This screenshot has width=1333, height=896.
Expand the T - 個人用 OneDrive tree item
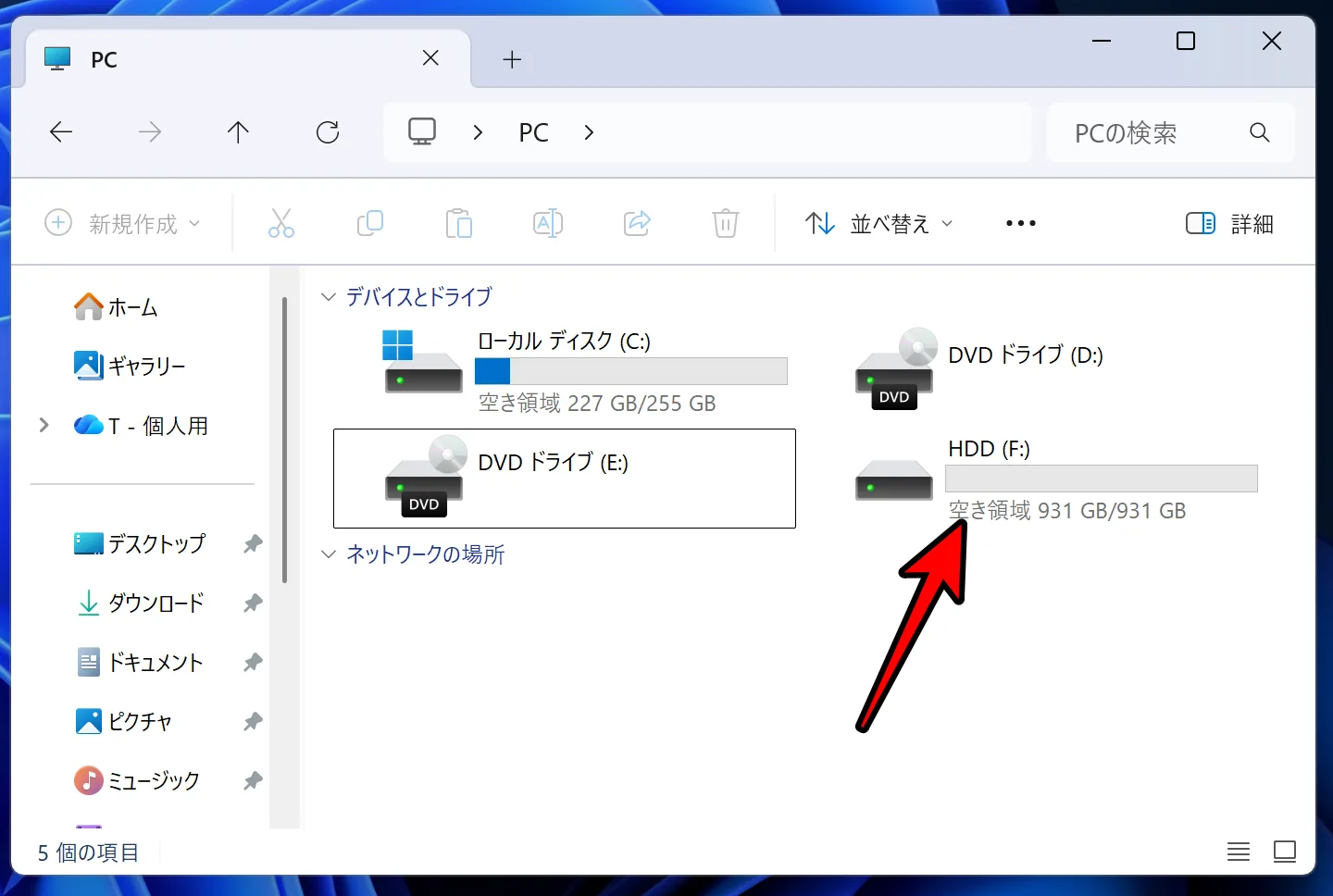(x=43, y=425)
